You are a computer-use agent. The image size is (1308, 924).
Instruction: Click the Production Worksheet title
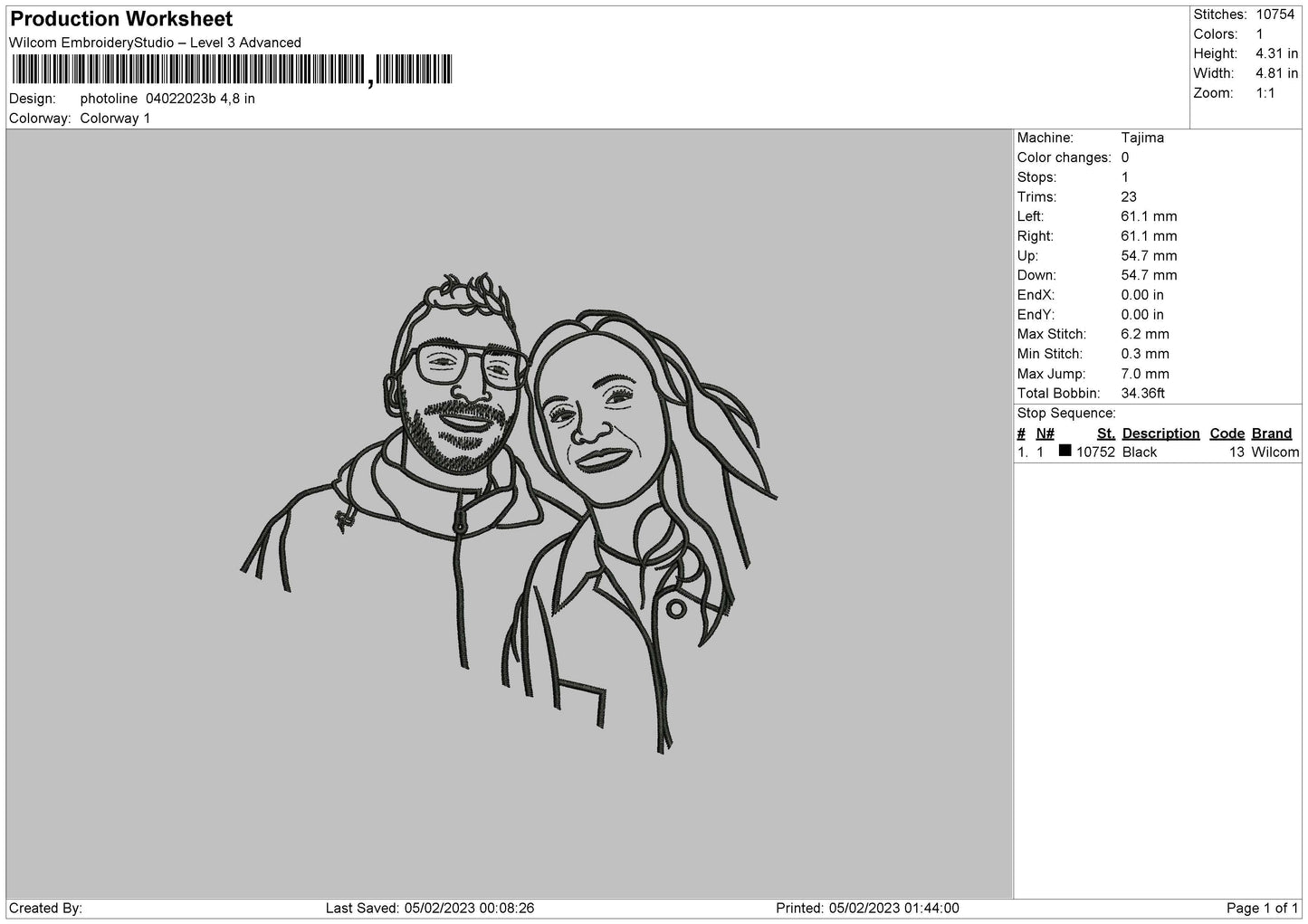tap(121, 19)
